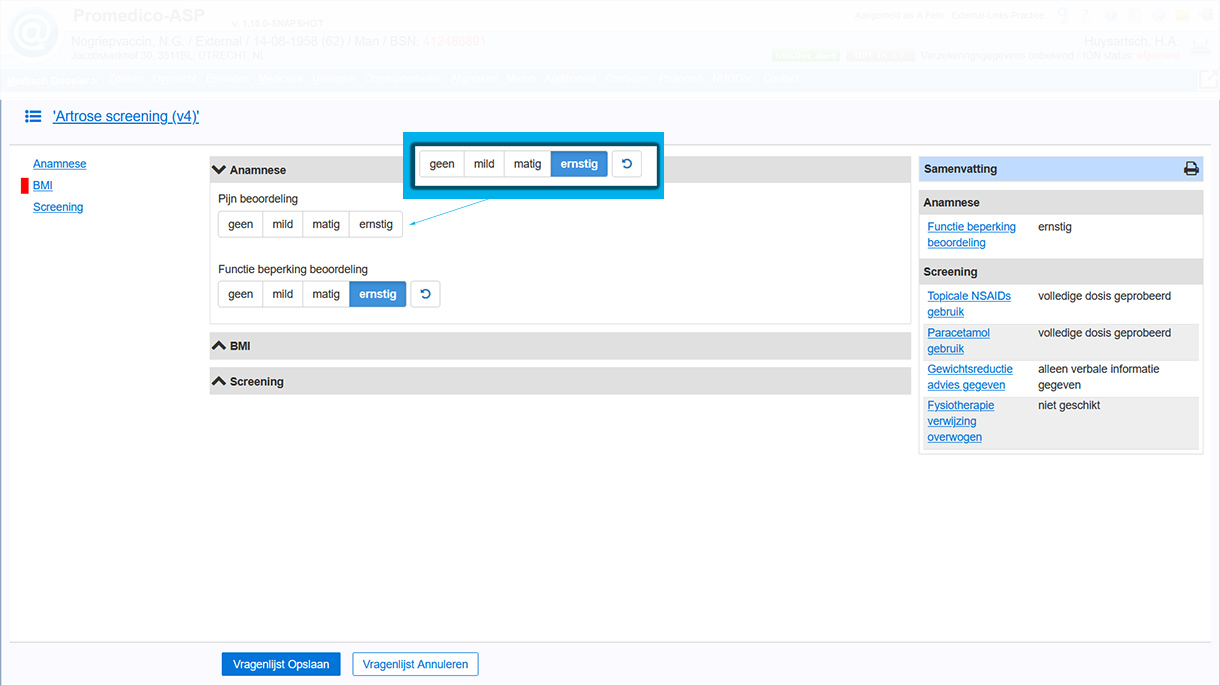Go to Screening in the left navigation

point(58,207)
